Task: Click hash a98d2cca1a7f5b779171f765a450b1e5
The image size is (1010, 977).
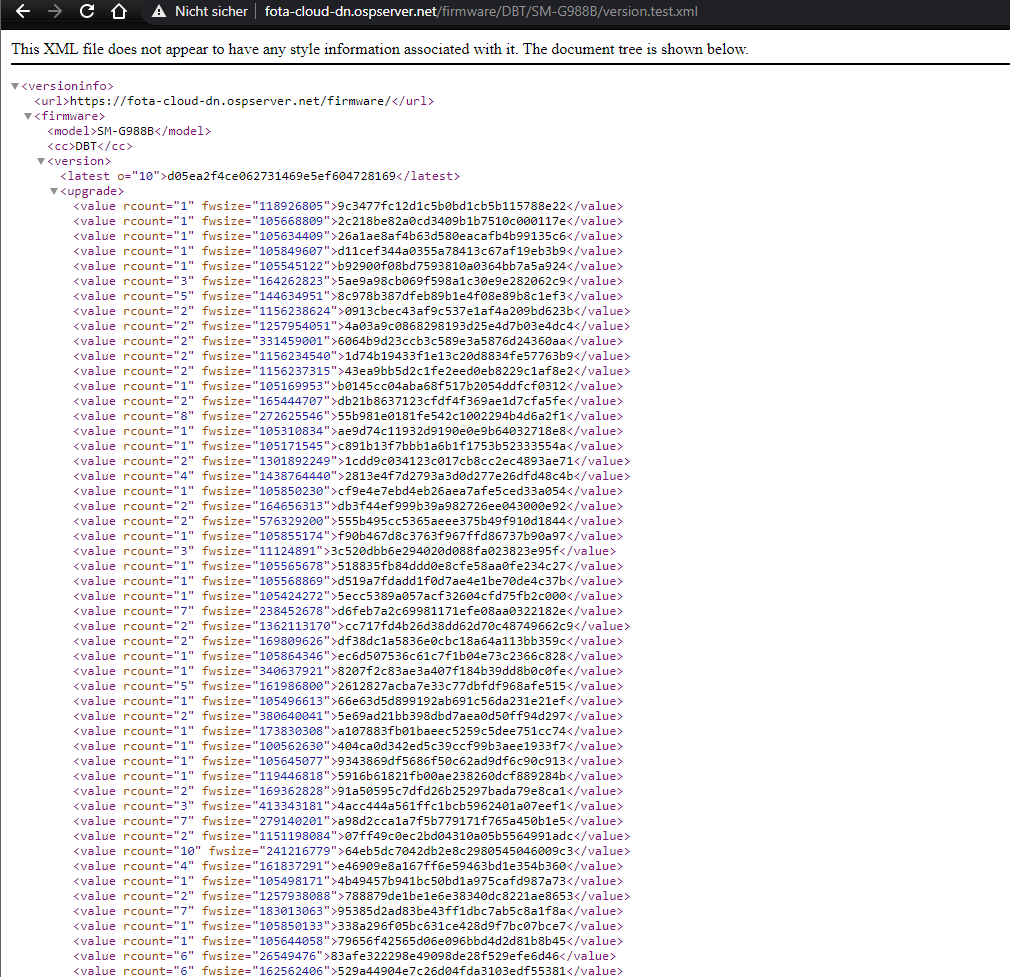Action: [452, 820]
